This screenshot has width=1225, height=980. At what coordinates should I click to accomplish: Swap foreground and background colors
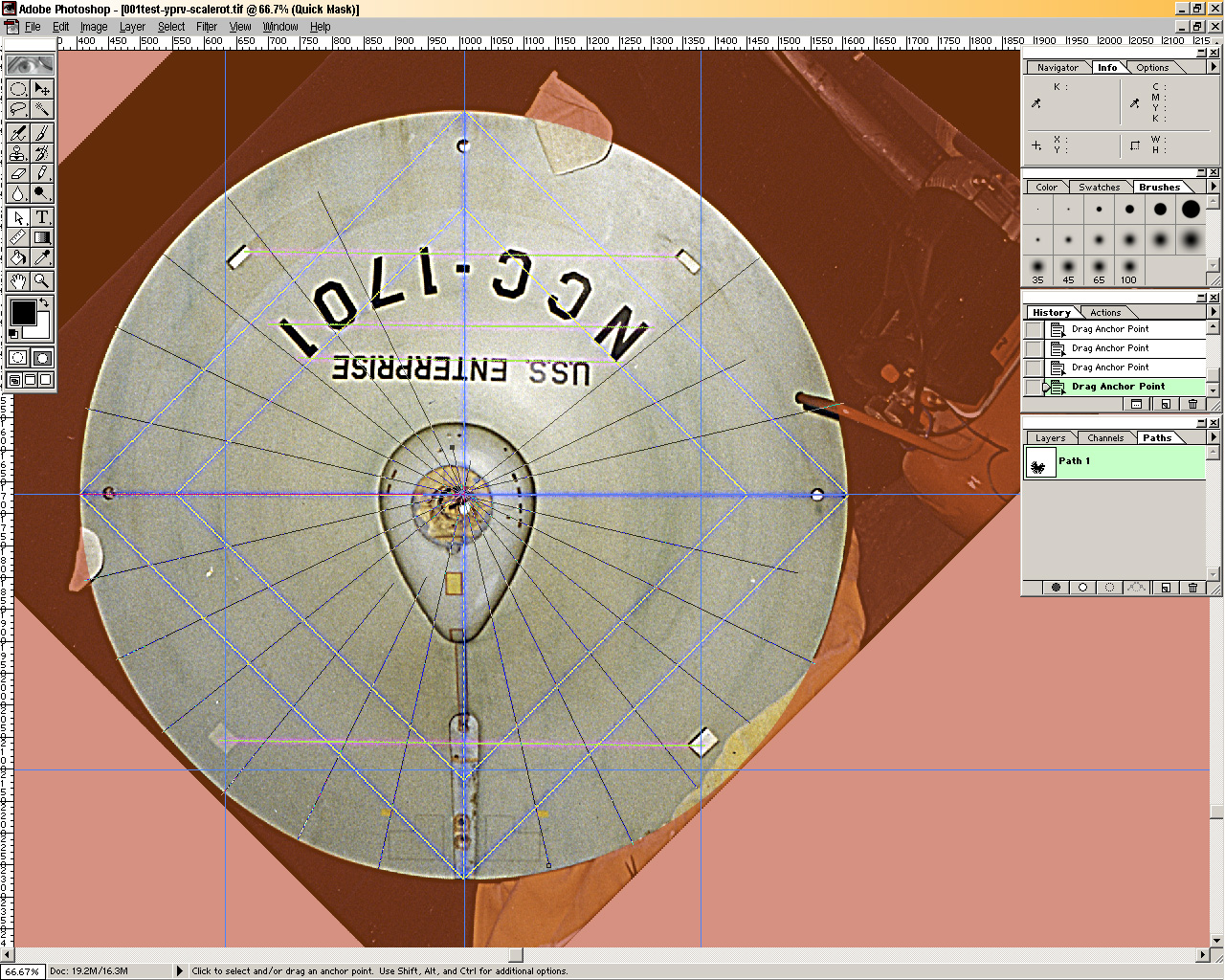44,303
